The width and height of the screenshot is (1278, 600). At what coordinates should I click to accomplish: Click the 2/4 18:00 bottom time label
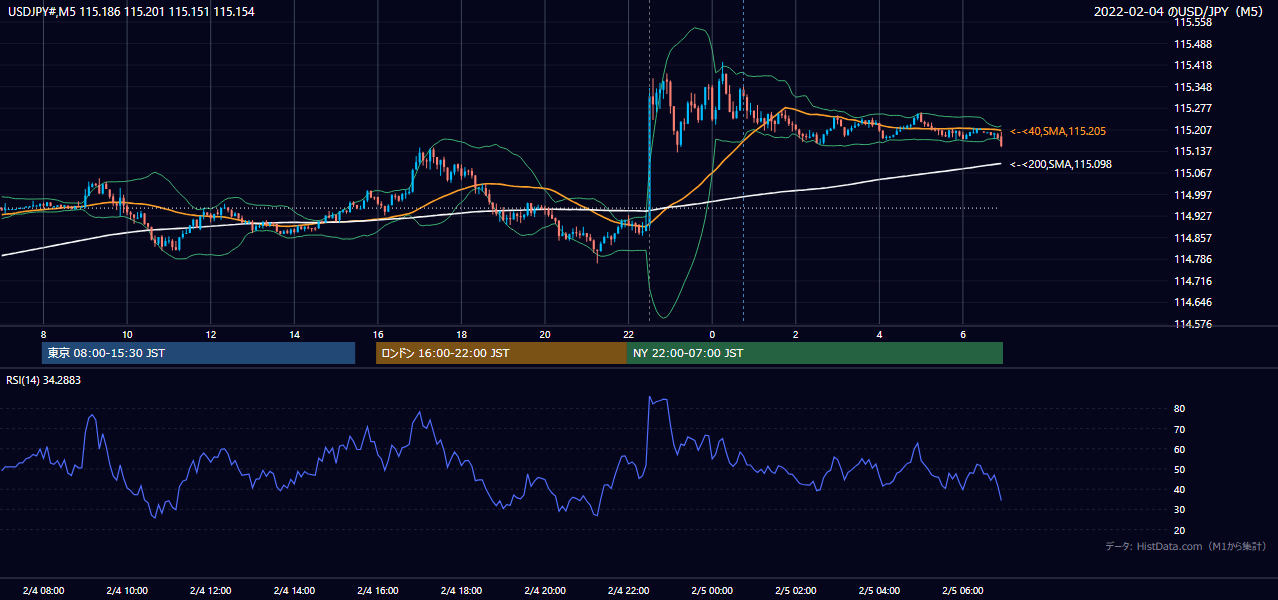pos(461,590)
